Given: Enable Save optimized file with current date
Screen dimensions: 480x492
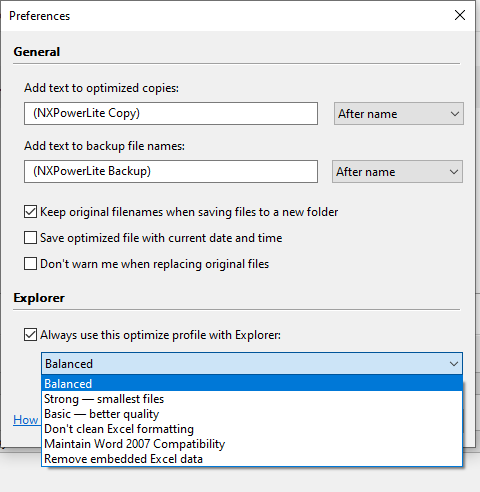Looking at the screenshot, I should pyautogui.click(x=30, y=238).
